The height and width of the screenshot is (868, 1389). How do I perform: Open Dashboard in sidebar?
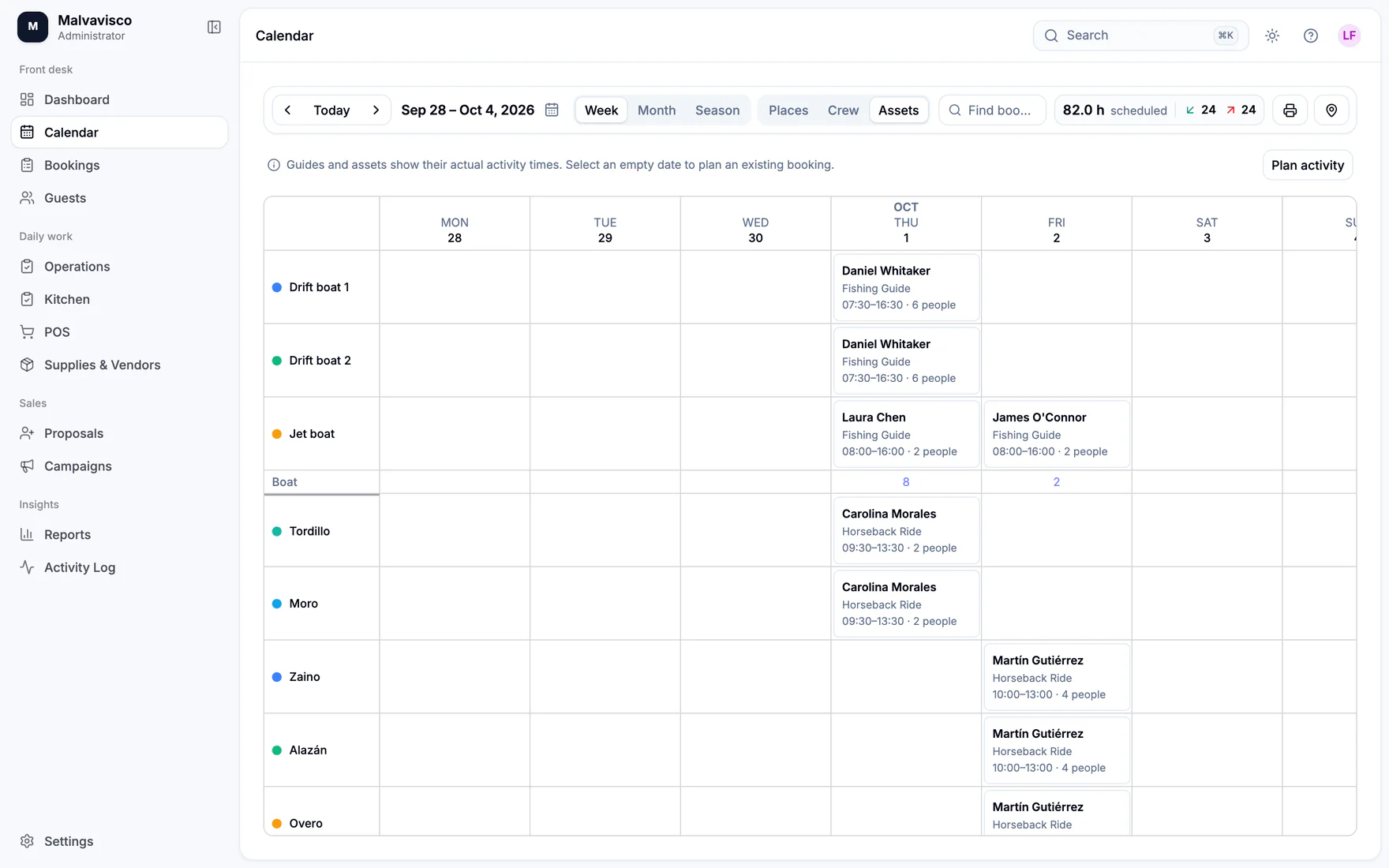(x=119, y=99)
